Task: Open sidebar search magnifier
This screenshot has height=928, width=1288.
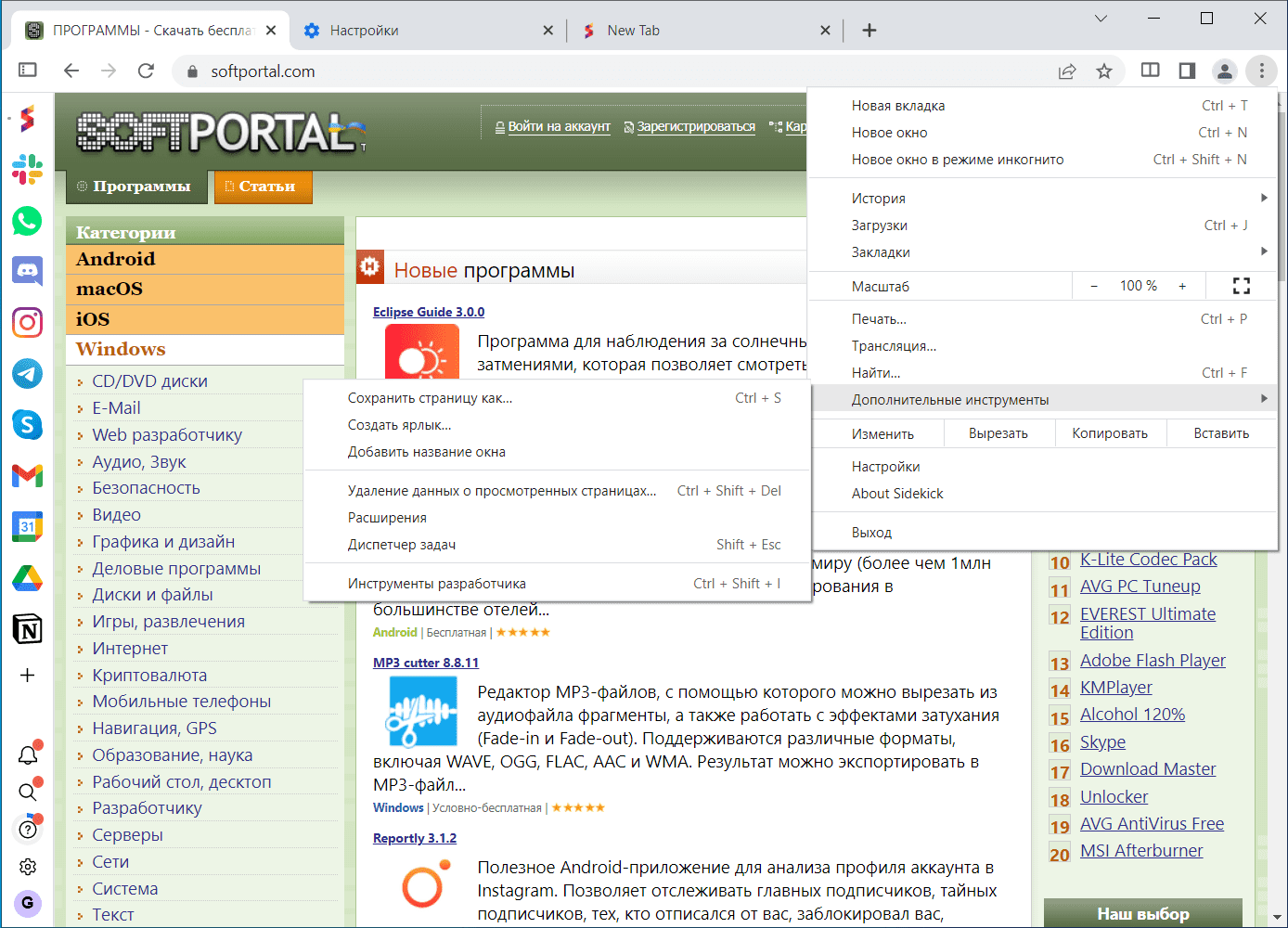Action: (28, 792)
